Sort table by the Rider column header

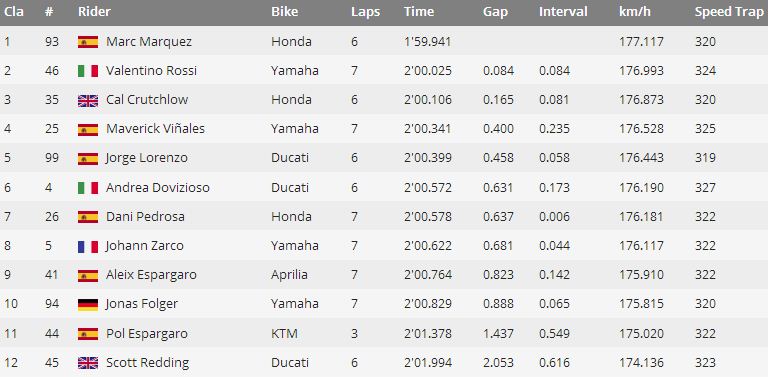[94, 12]
